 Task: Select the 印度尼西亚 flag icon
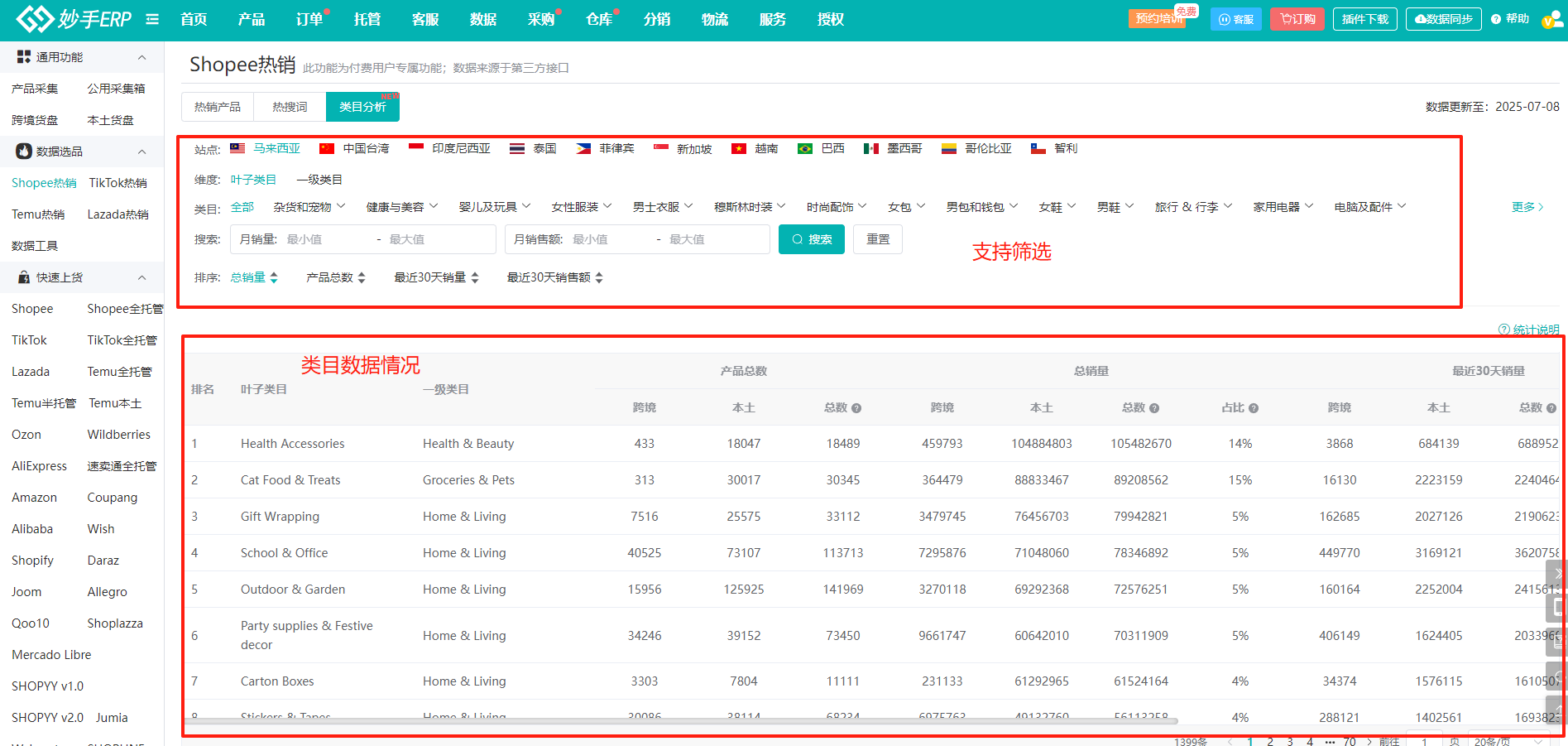click(416, 148)
